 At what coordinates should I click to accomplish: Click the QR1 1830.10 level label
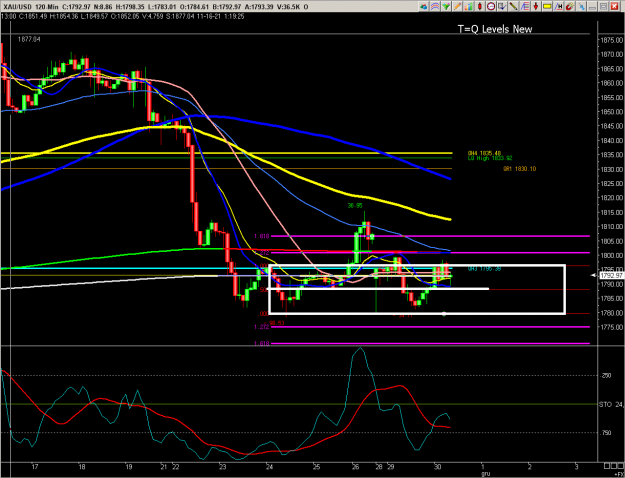(519, 169)
